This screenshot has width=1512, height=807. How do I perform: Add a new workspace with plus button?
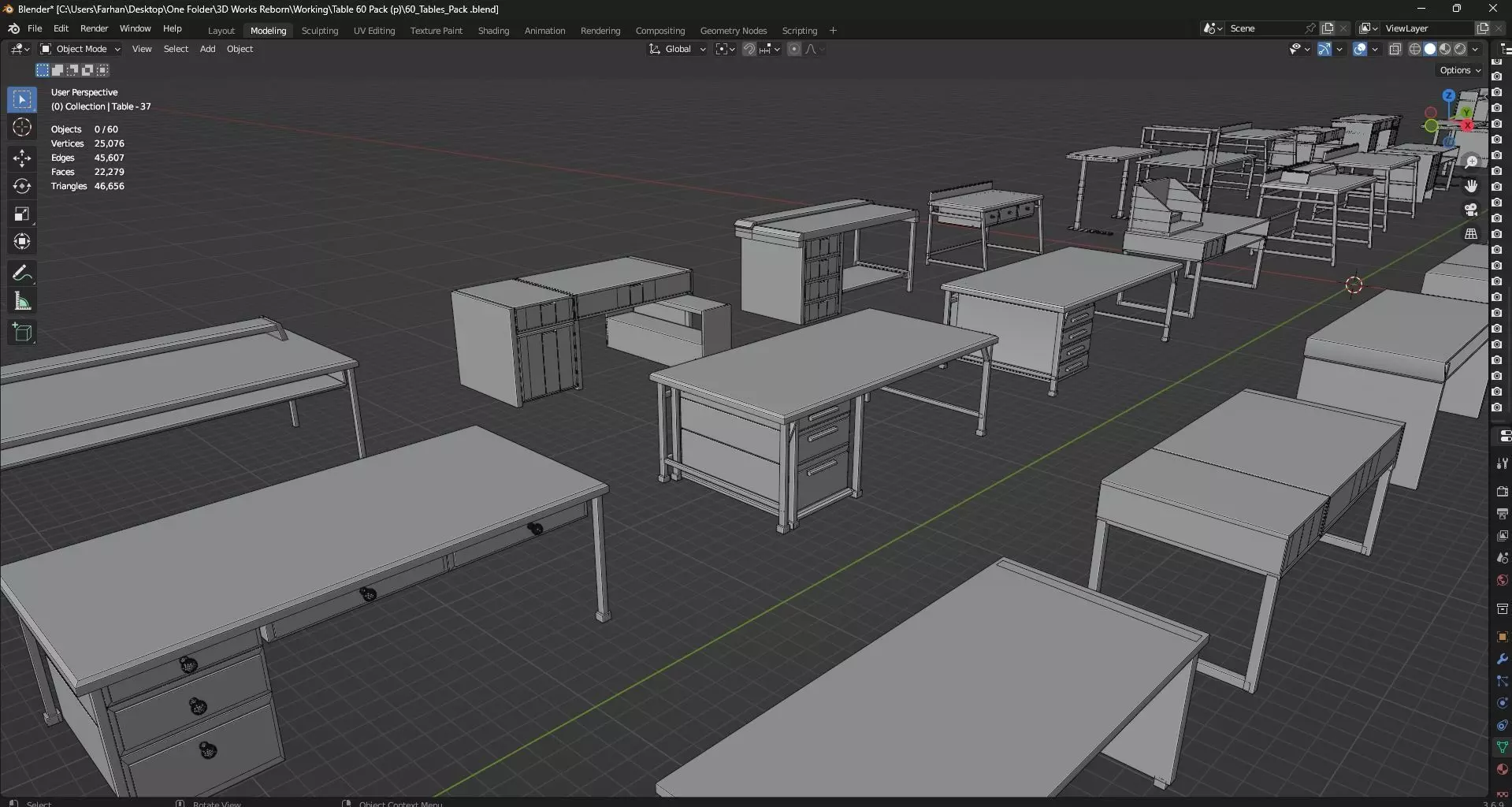833,31
